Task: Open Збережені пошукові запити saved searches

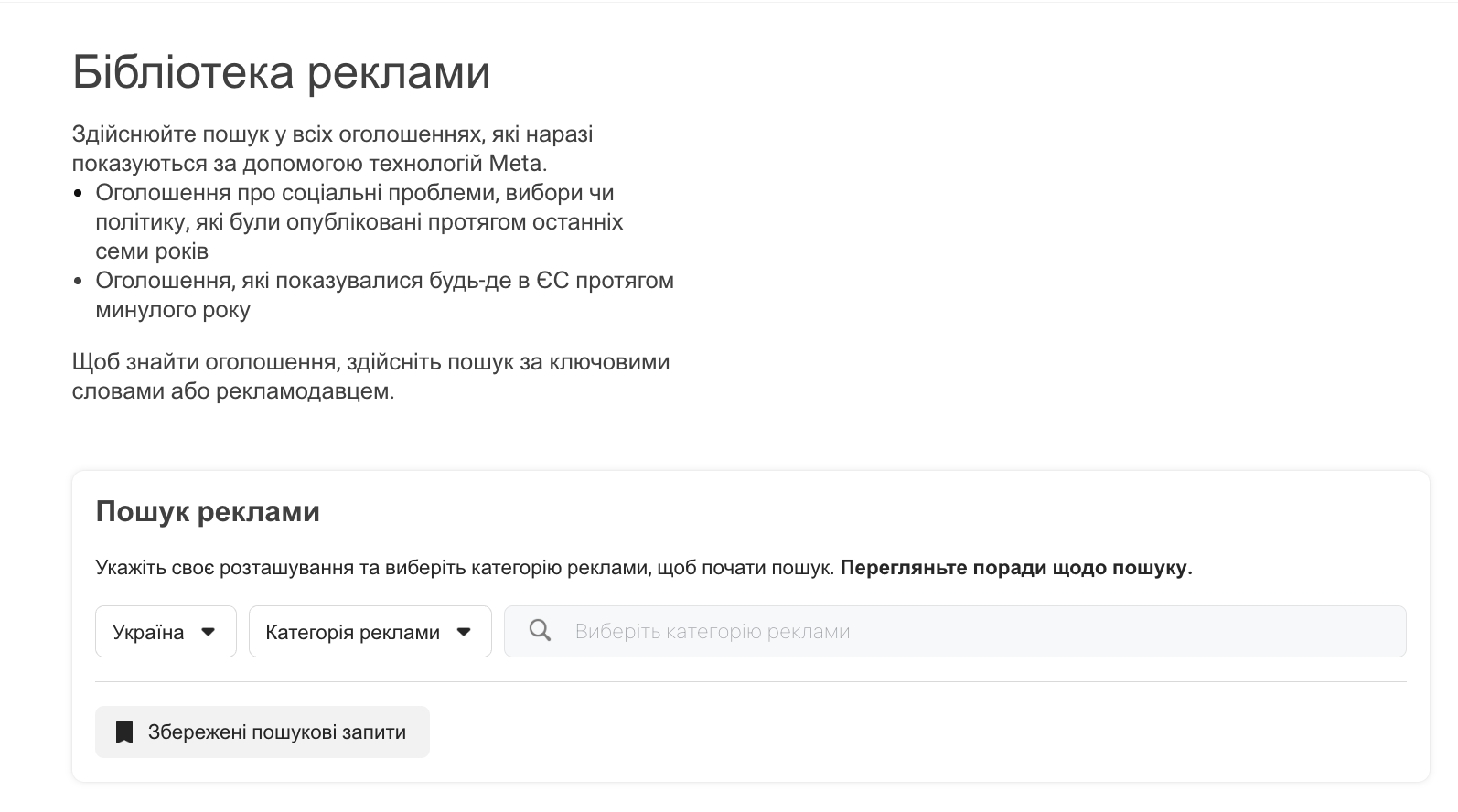Action: click(263, 732)
